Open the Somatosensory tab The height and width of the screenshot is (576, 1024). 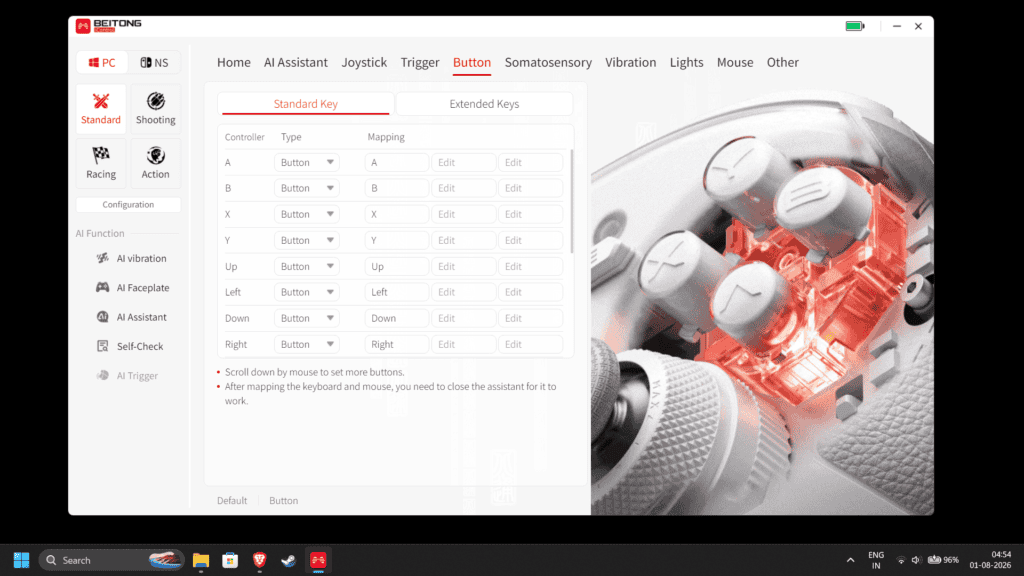(548, 62)
